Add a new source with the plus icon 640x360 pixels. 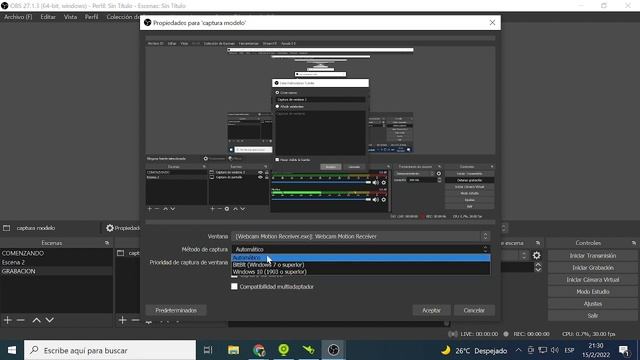click(122, 320)
